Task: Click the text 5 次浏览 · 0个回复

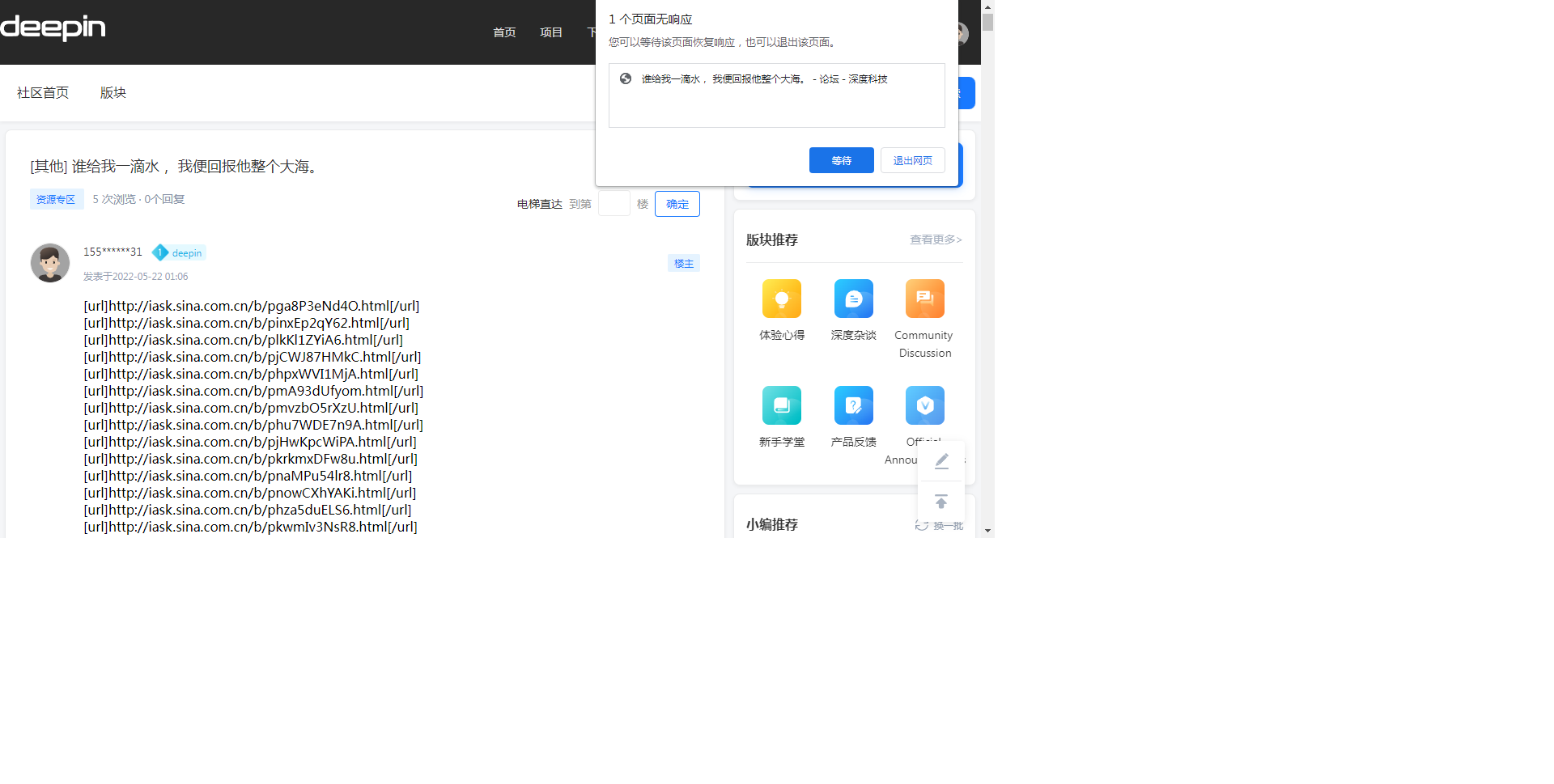Action: [x=138, y=199]
